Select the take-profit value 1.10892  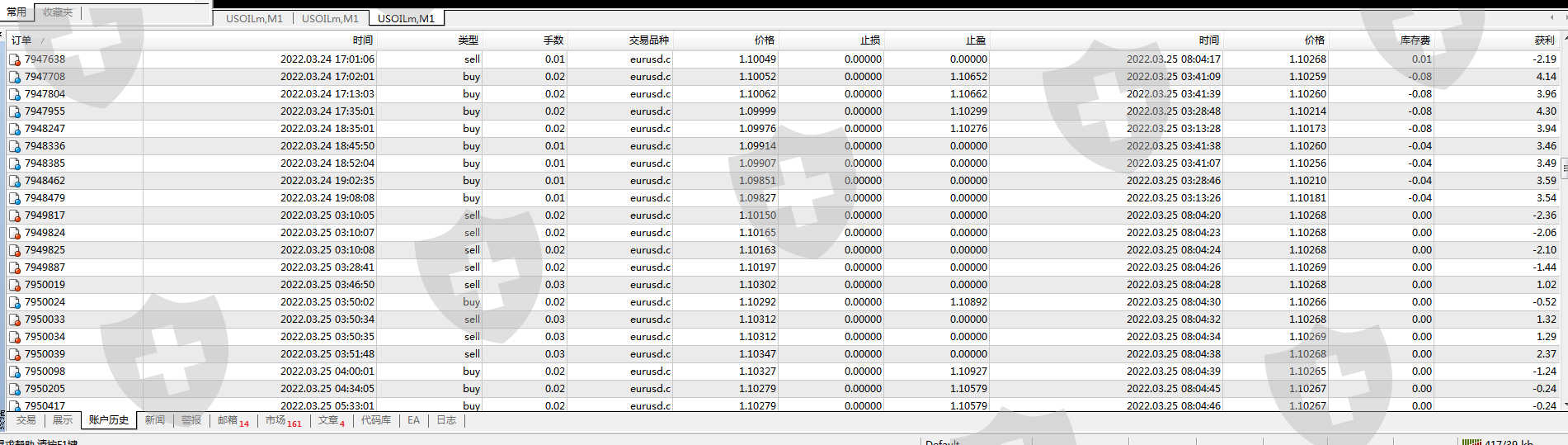tap(968, 302)
